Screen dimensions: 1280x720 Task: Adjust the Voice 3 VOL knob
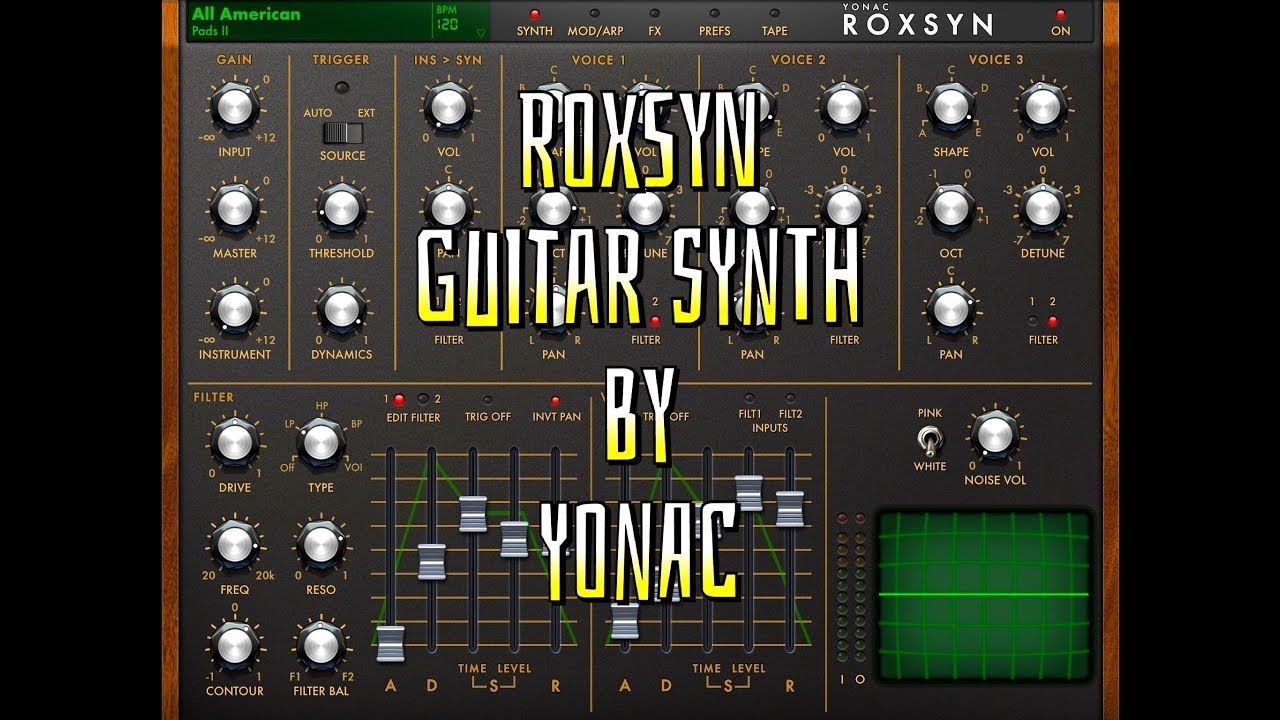tap(1043, 106)
